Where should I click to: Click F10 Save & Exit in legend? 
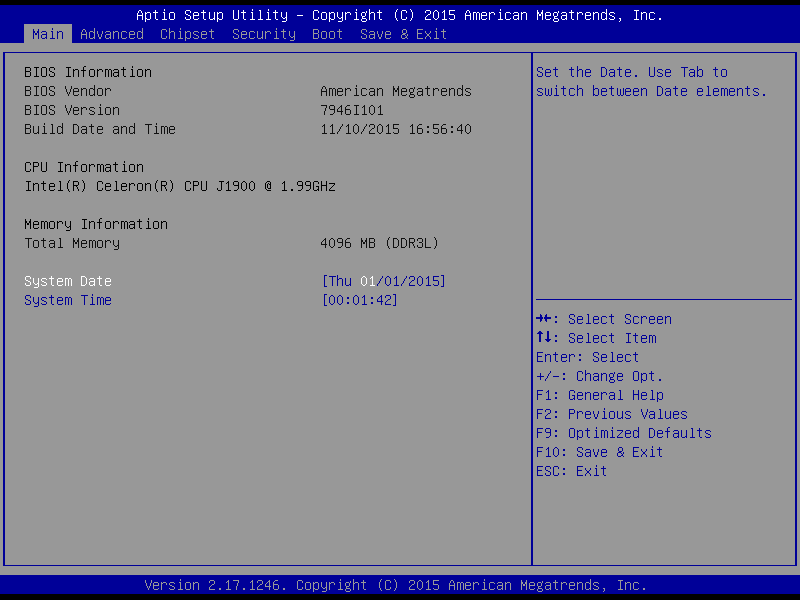click(599, 452)
